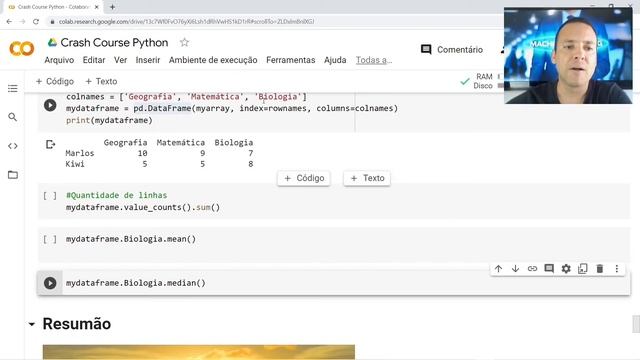Reload the browser page

[36, 22]
